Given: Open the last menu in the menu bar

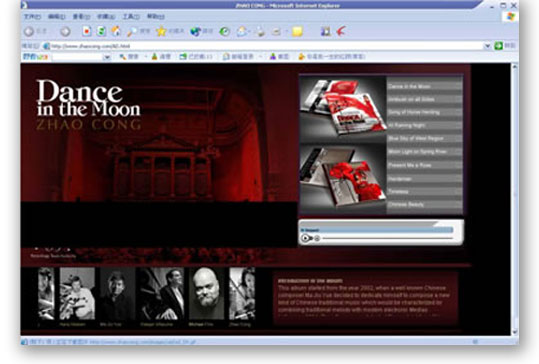Looking at the screenshot, I should (156, 16).
